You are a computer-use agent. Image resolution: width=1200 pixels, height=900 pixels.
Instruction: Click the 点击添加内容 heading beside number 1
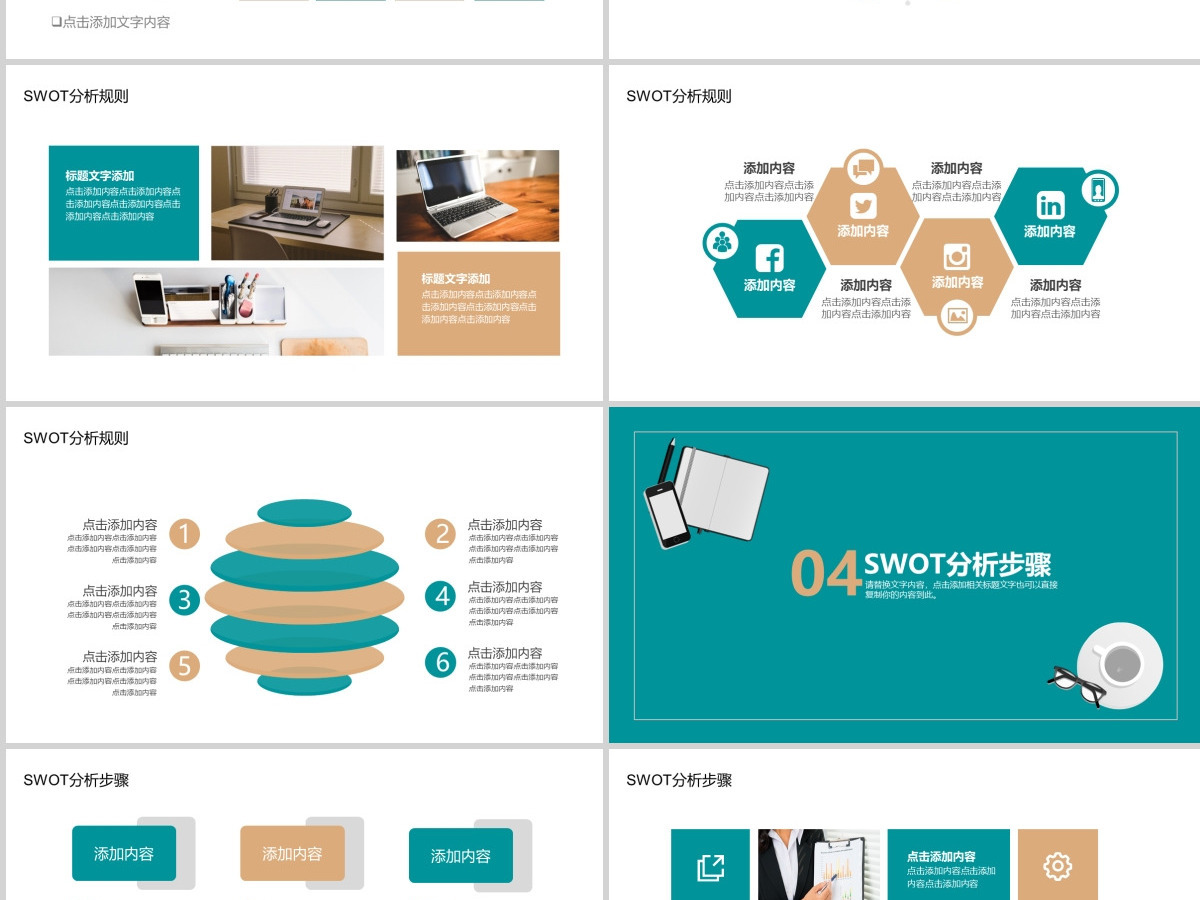click(120, 524)
